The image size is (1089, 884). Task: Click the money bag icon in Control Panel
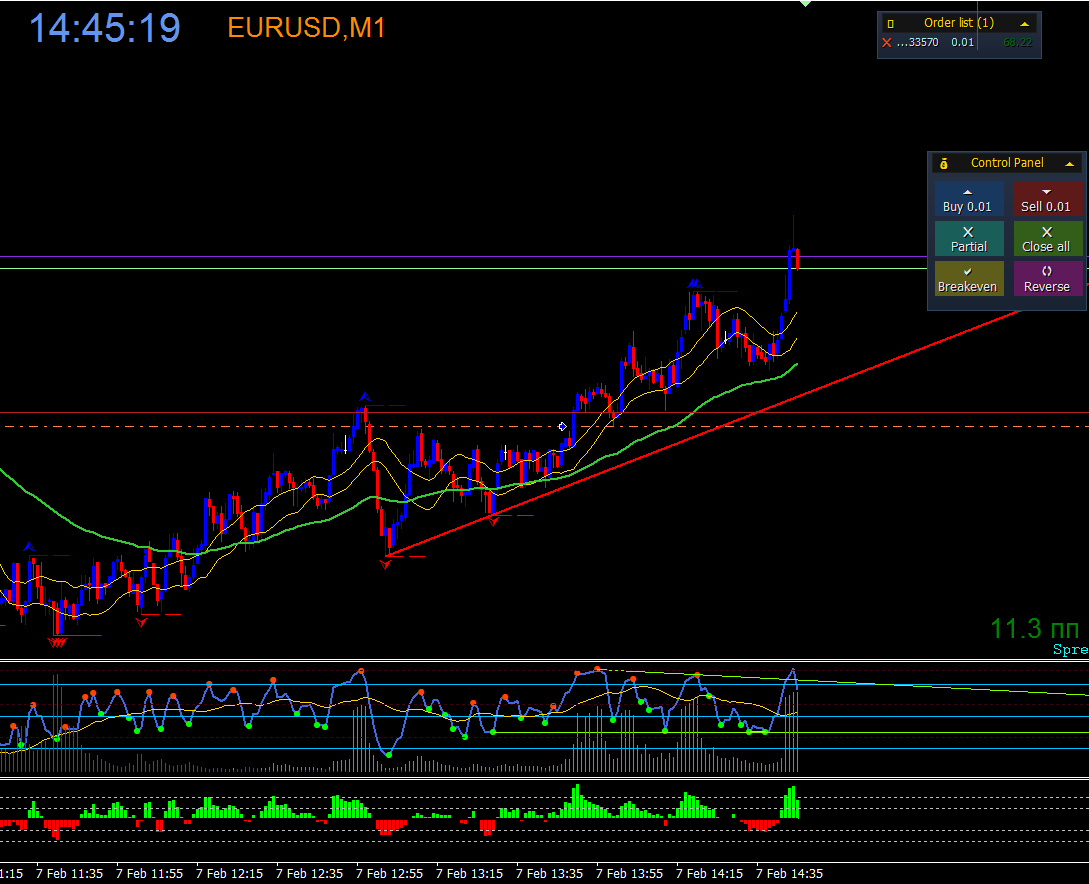[x=944, y=164]
